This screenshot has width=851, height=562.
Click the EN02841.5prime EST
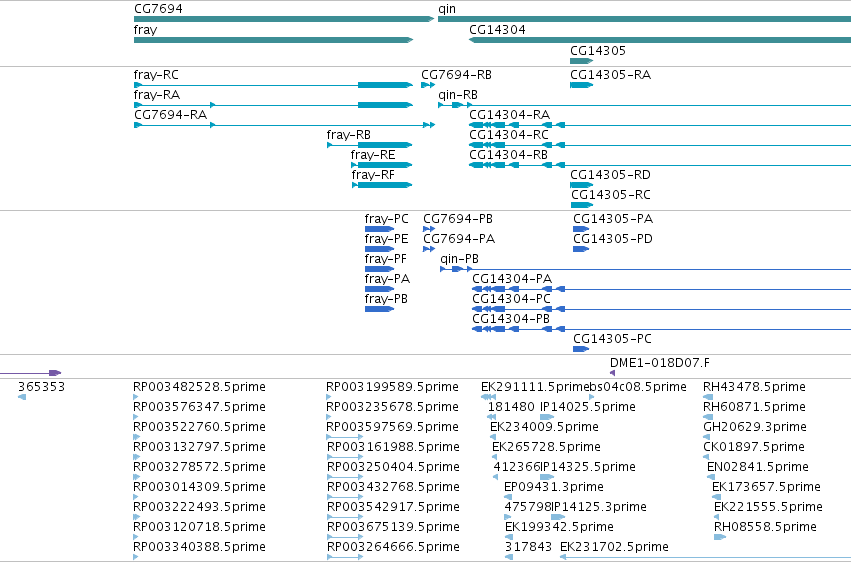[x=758, y=468]
